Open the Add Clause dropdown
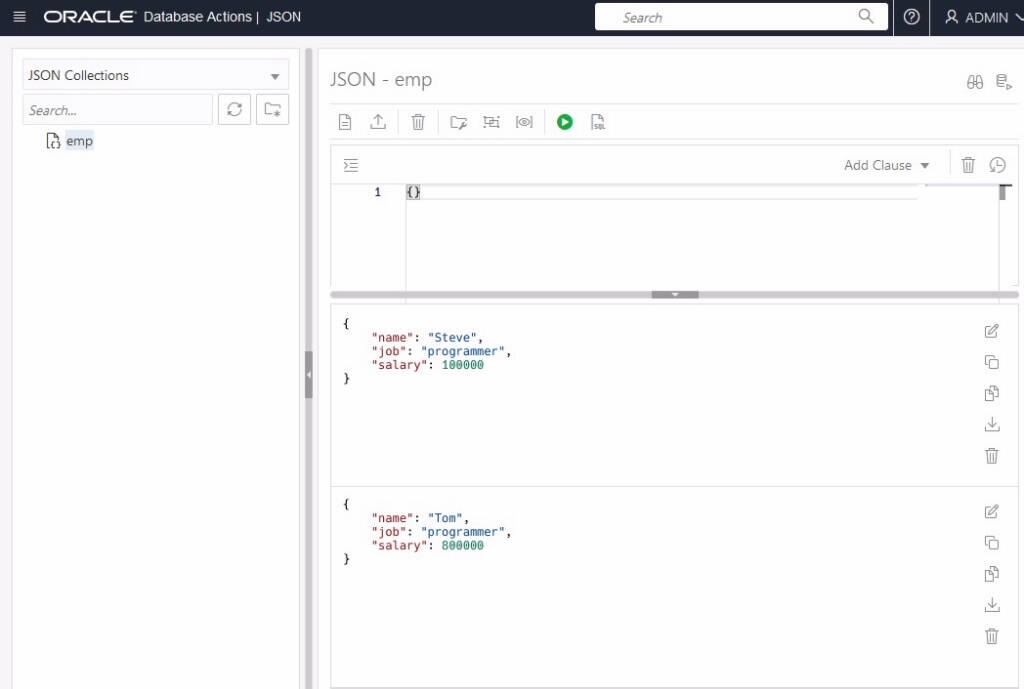 click(884, 165)
